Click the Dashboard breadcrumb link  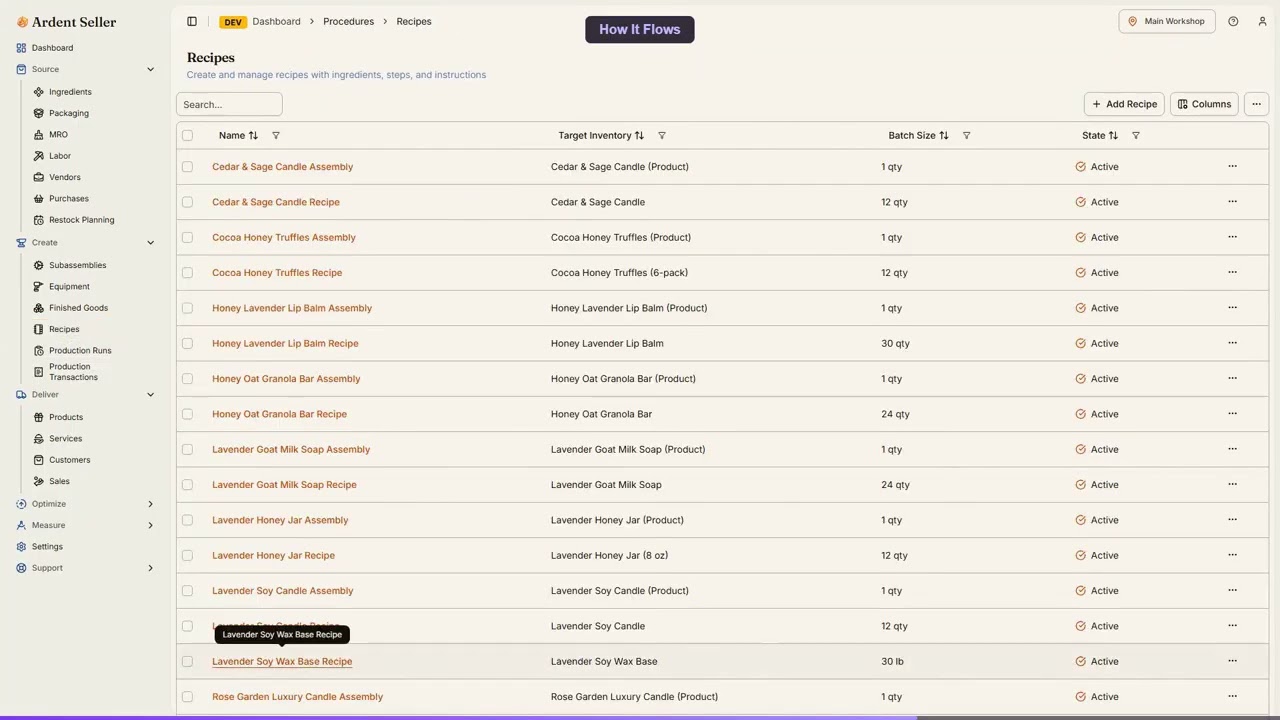276,21
